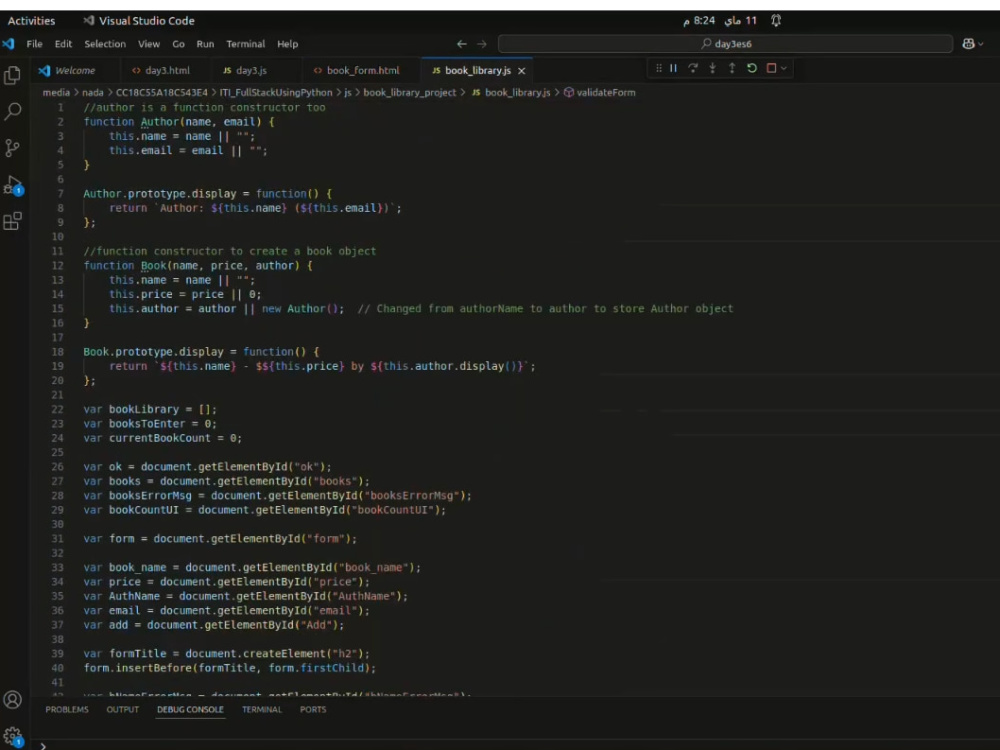Click the debug Step Over icon
This screenshot has height=750, width=1000.
coord(693,68)
